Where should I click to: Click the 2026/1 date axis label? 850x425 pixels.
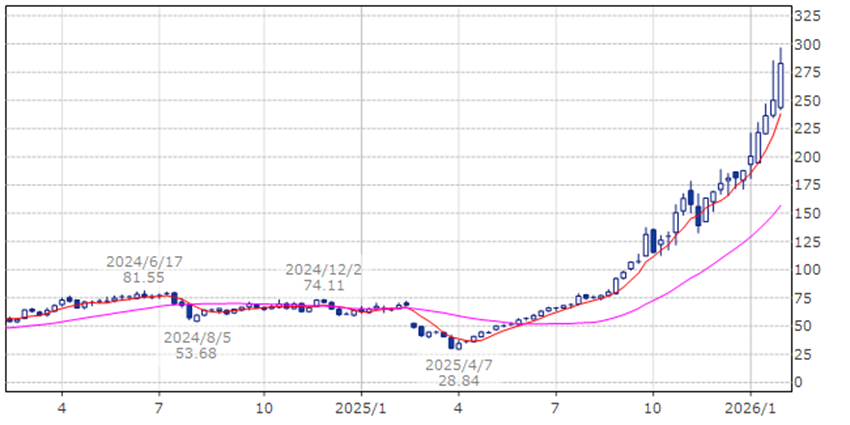(750, 408)
